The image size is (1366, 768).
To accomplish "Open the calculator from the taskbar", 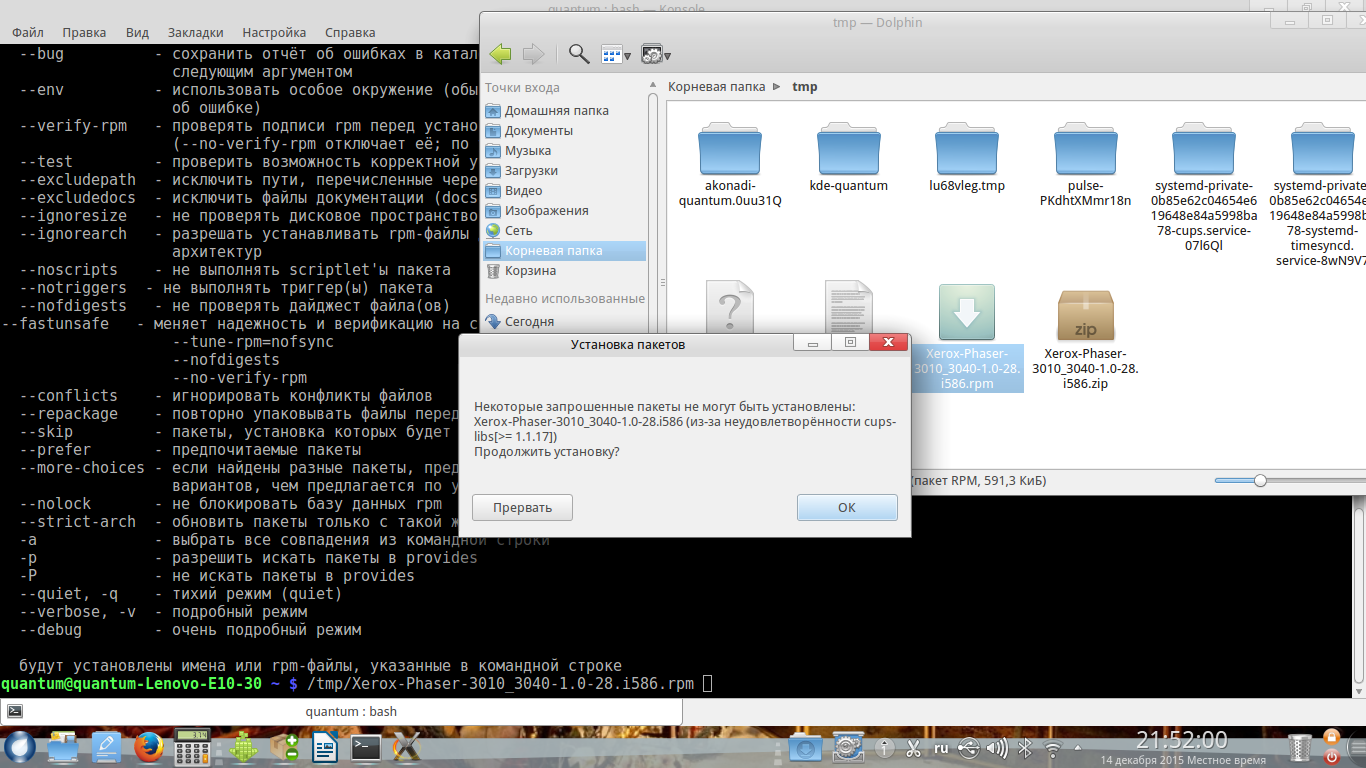I will (191, 747).
